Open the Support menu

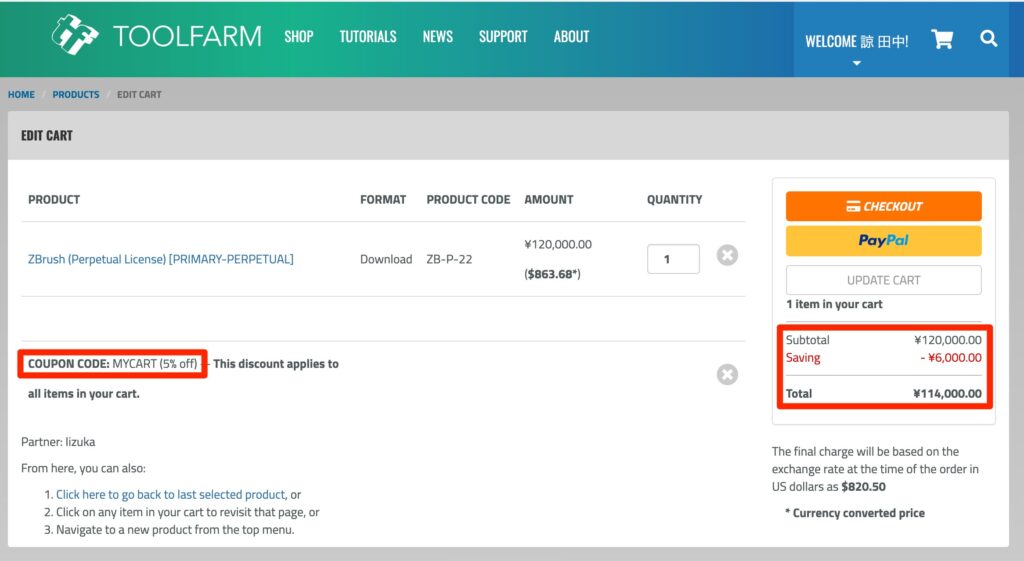[x=503, y=37]
